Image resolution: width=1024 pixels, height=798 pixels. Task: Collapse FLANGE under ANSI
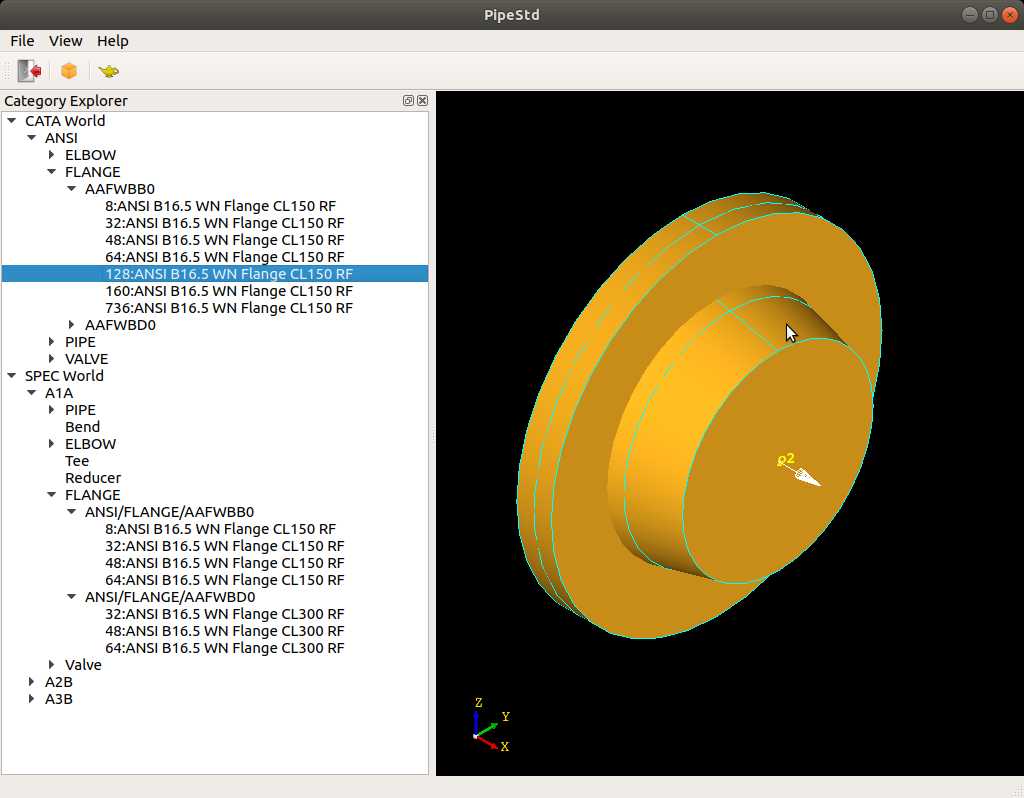pyautogui.click(x=52, y=171)
